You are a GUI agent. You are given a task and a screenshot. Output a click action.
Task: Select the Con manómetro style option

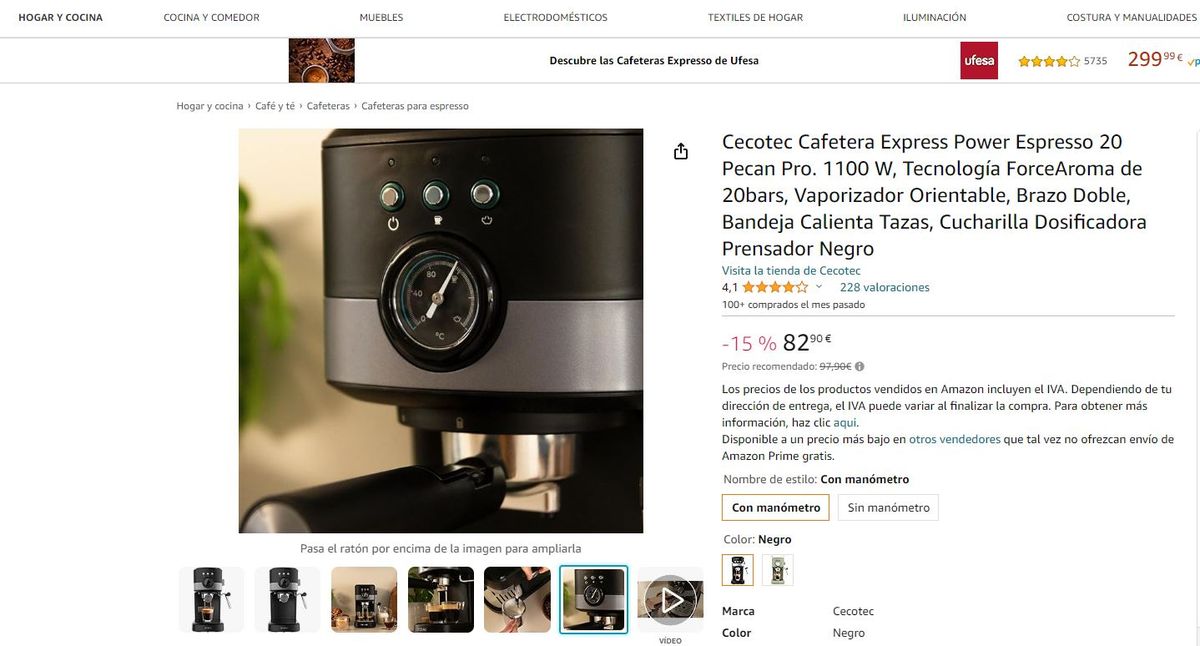click(776, 507)
